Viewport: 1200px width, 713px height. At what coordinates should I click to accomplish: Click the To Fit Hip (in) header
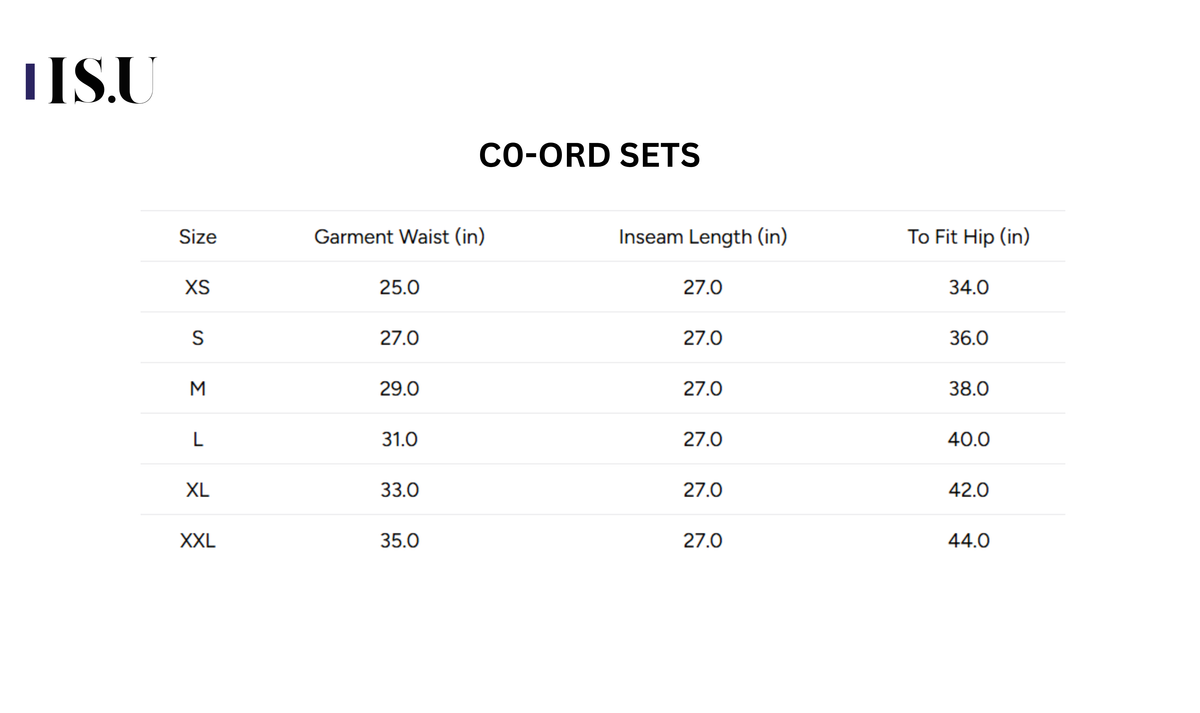[x=969, y=237]
